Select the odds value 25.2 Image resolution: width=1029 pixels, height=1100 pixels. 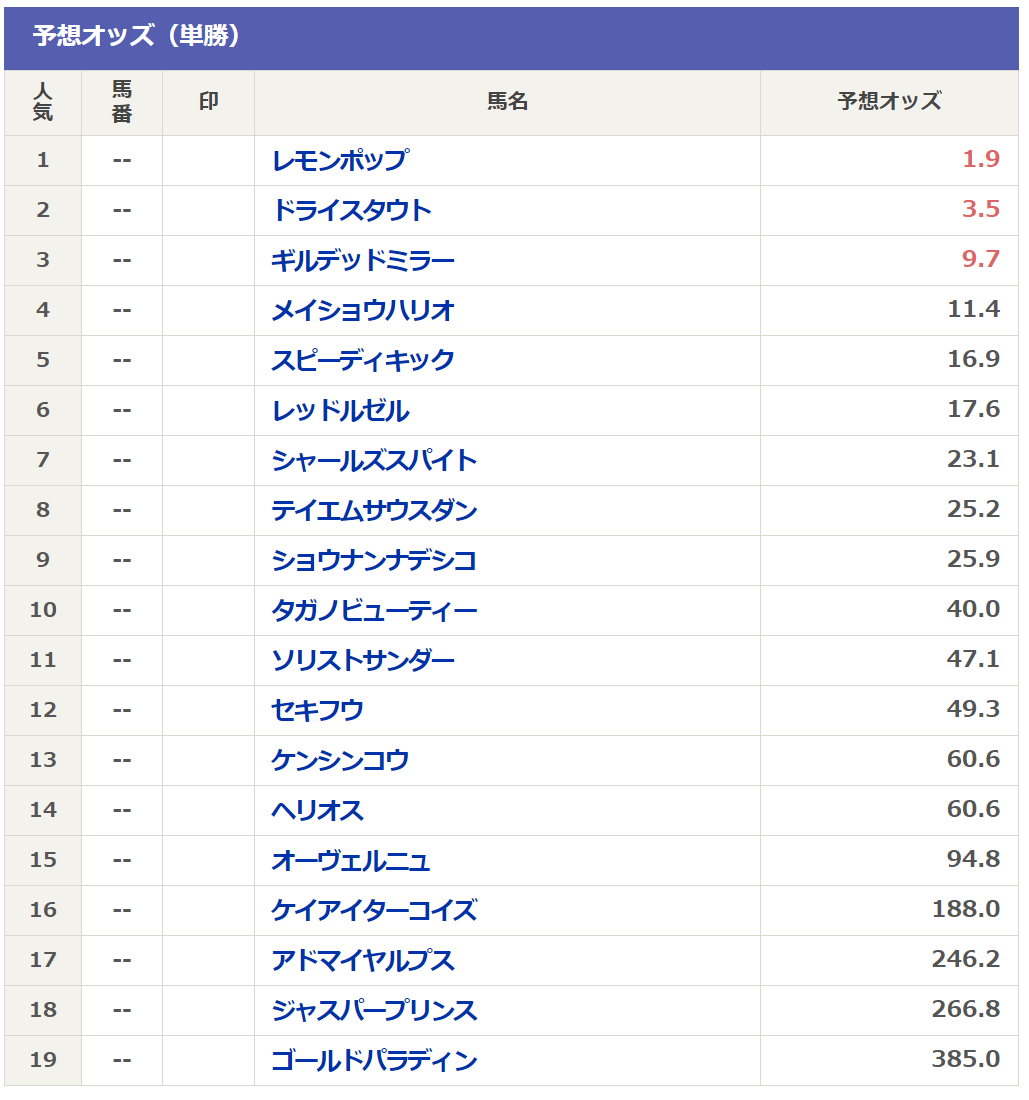pyautogui.click(x=974, y=509)
